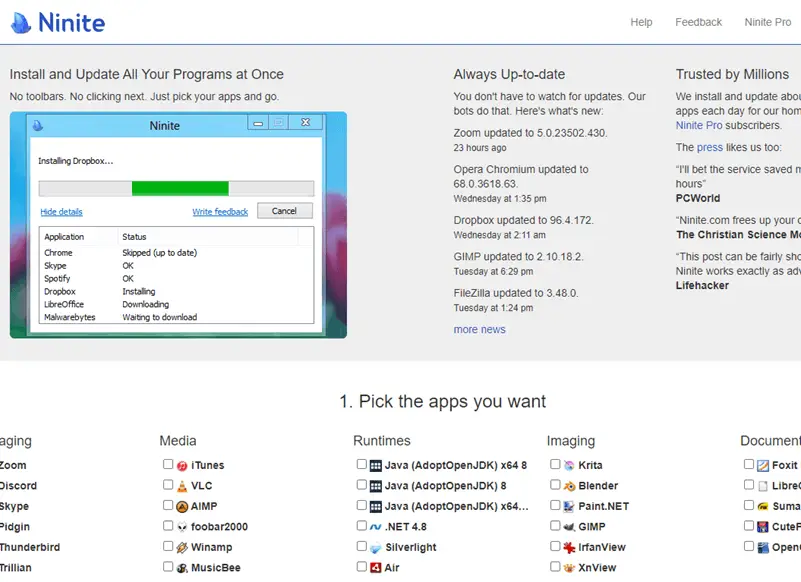Check the GIMP checkbox
801x582 pixels.
click(x=555, y=525)
